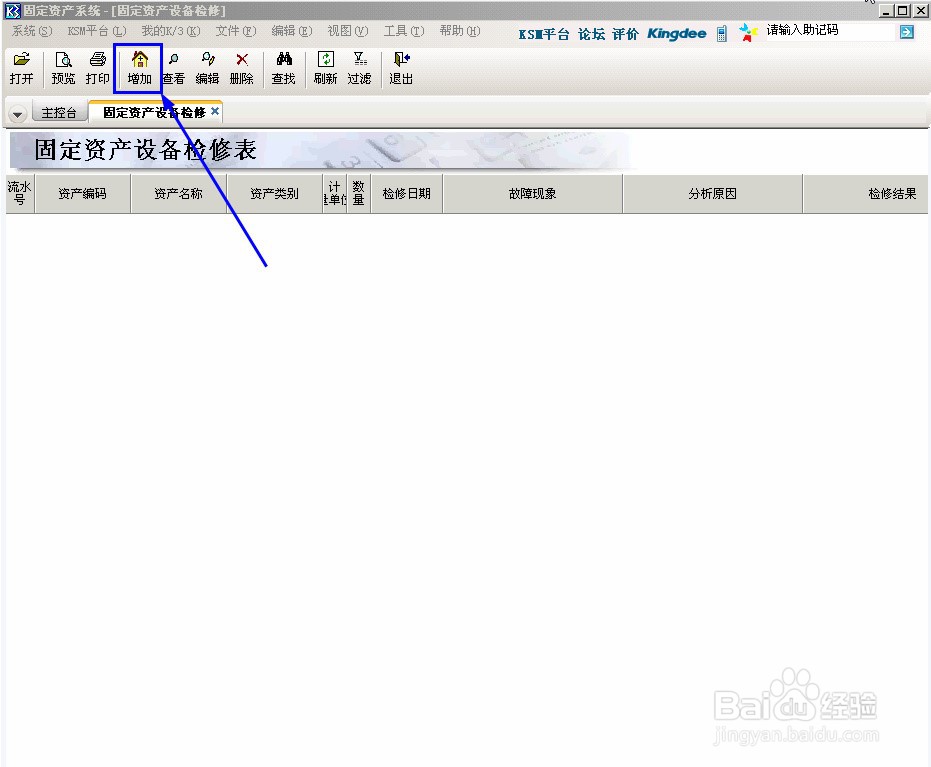
Task: Click the 编辑 edit toolbar icon
Action: click(206, 67)
